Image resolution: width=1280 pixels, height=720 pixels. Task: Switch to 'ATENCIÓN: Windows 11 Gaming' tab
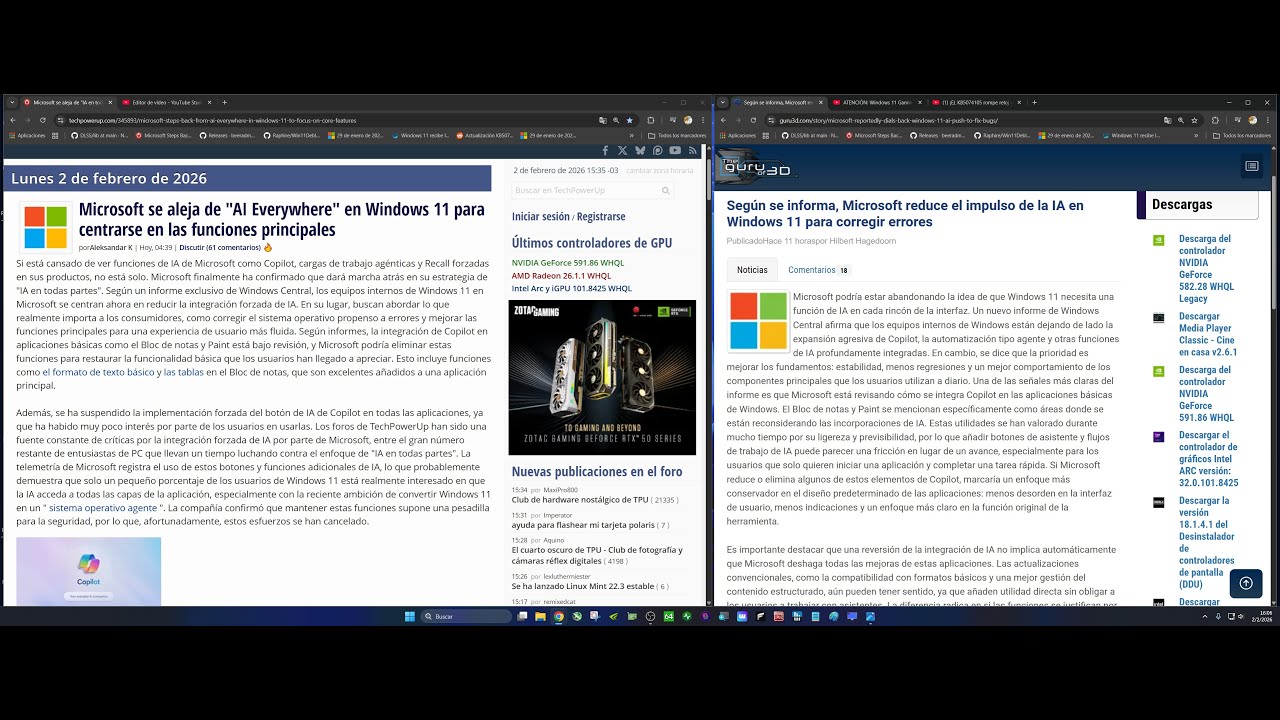[876, 102]
